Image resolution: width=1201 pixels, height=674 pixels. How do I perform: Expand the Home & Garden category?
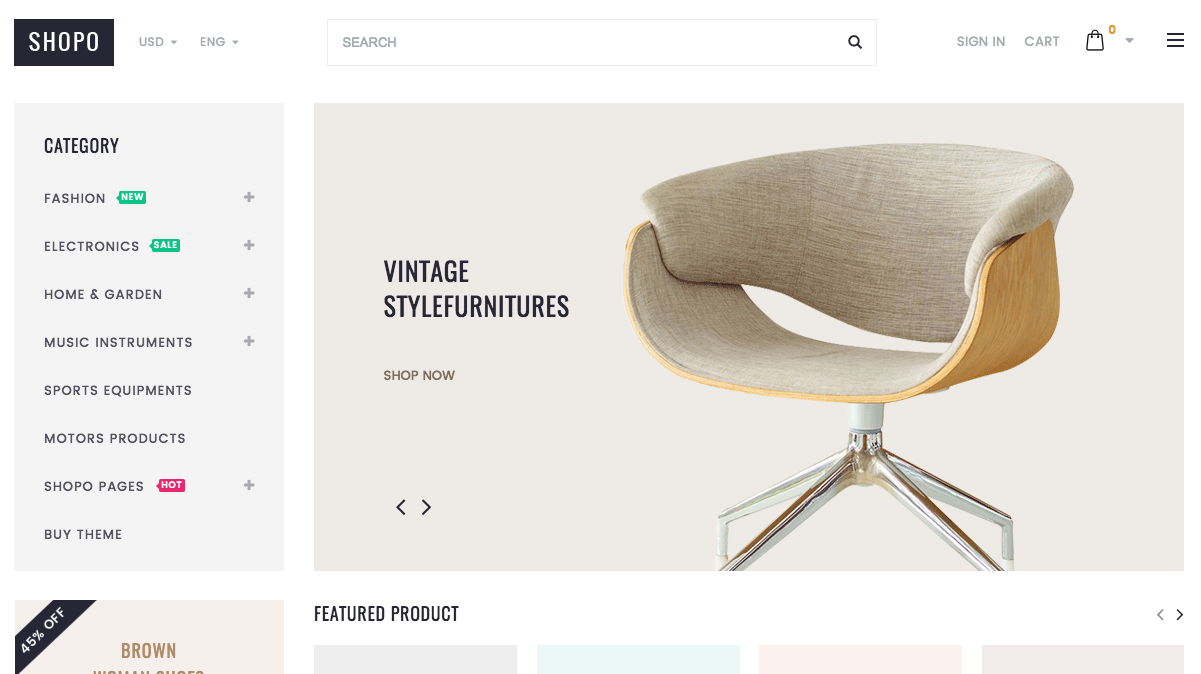point(249,293)
